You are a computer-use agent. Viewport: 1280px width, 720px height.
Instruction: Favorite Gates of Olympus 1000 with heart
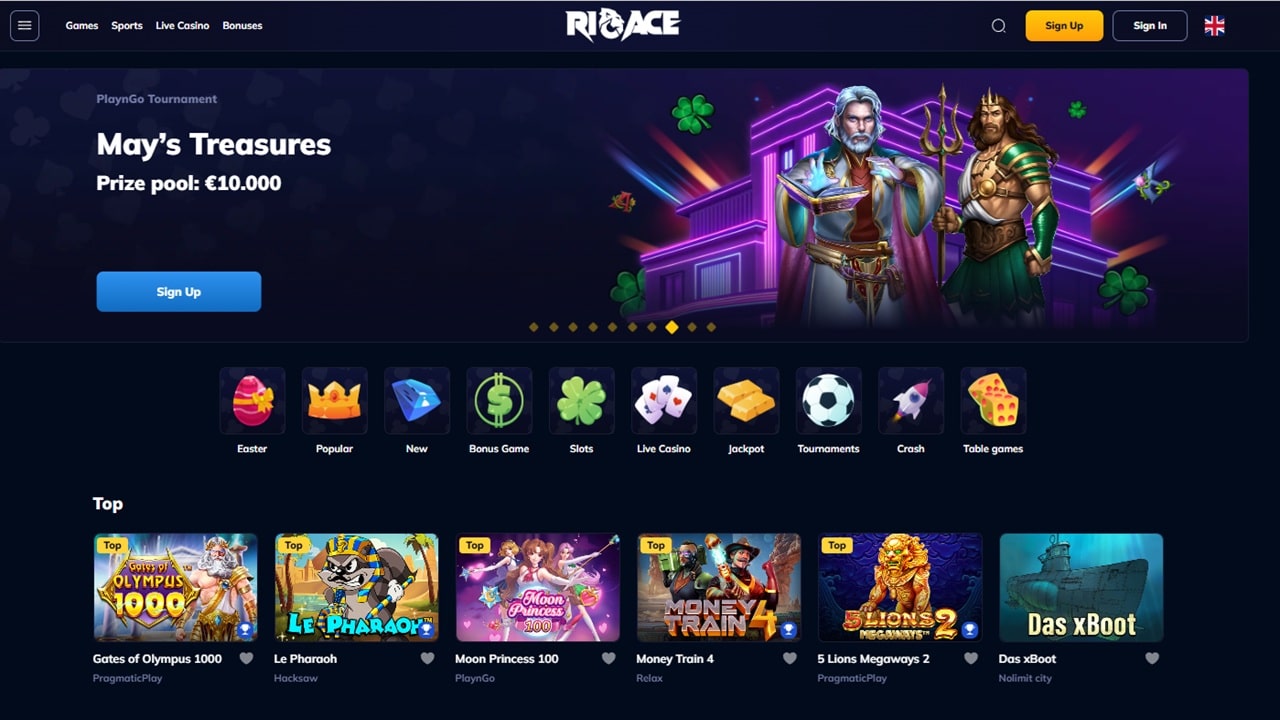(246, 659)
